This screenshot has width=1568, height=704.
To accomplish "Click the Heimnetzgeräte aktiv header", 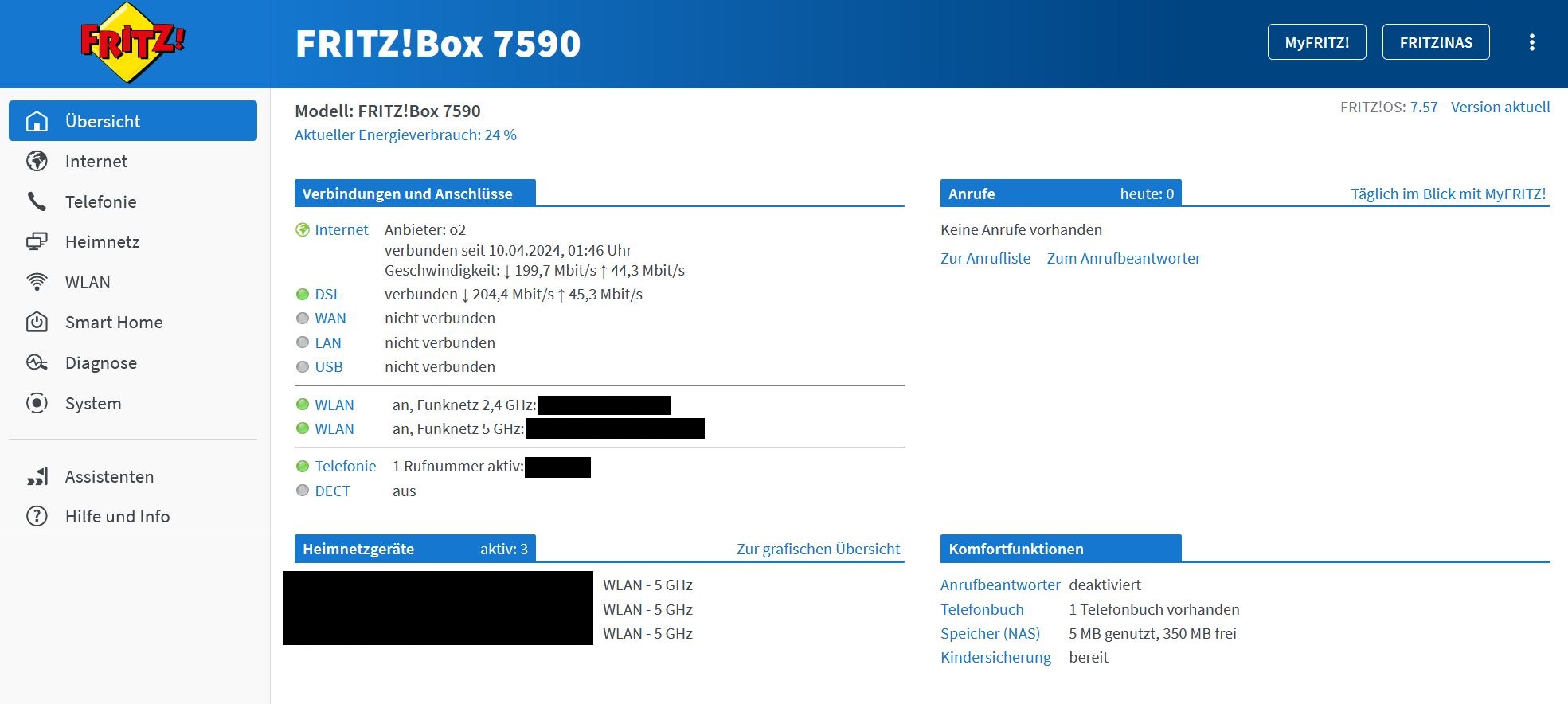I will pyautogui.click(x=415, y=549).
